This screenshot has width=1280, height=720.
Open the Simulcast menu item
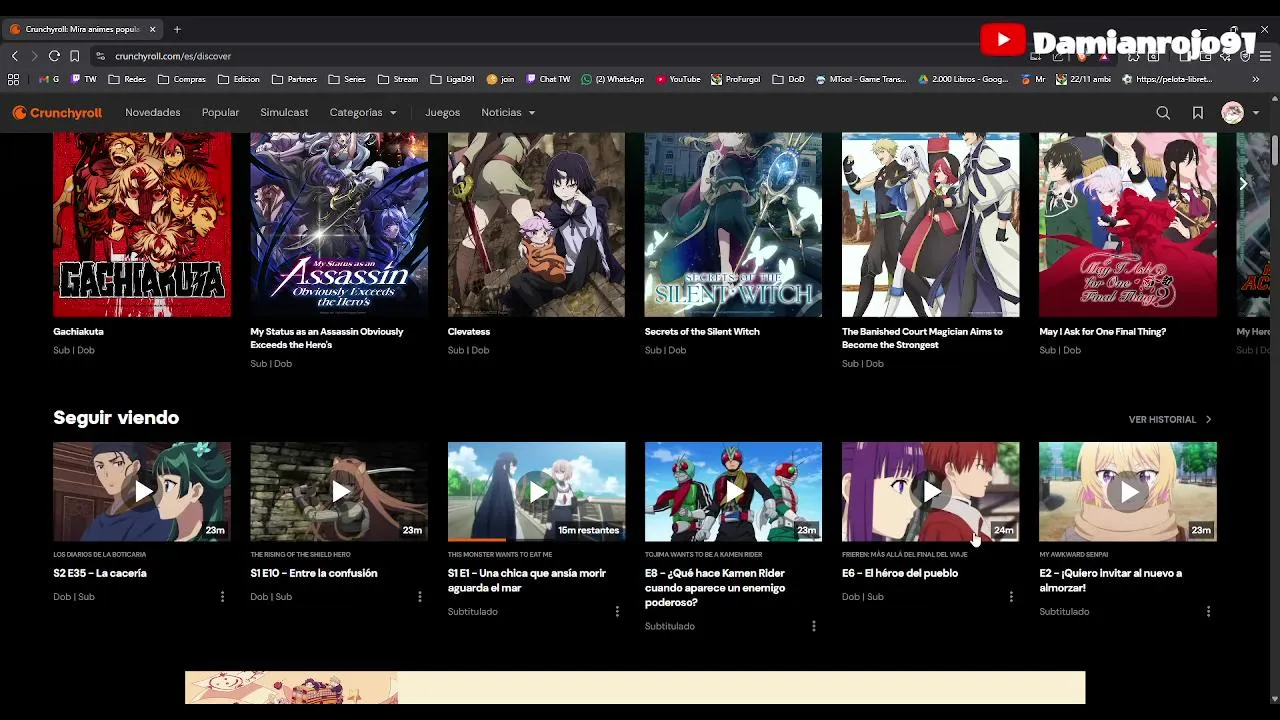click(x=284, y=113)
